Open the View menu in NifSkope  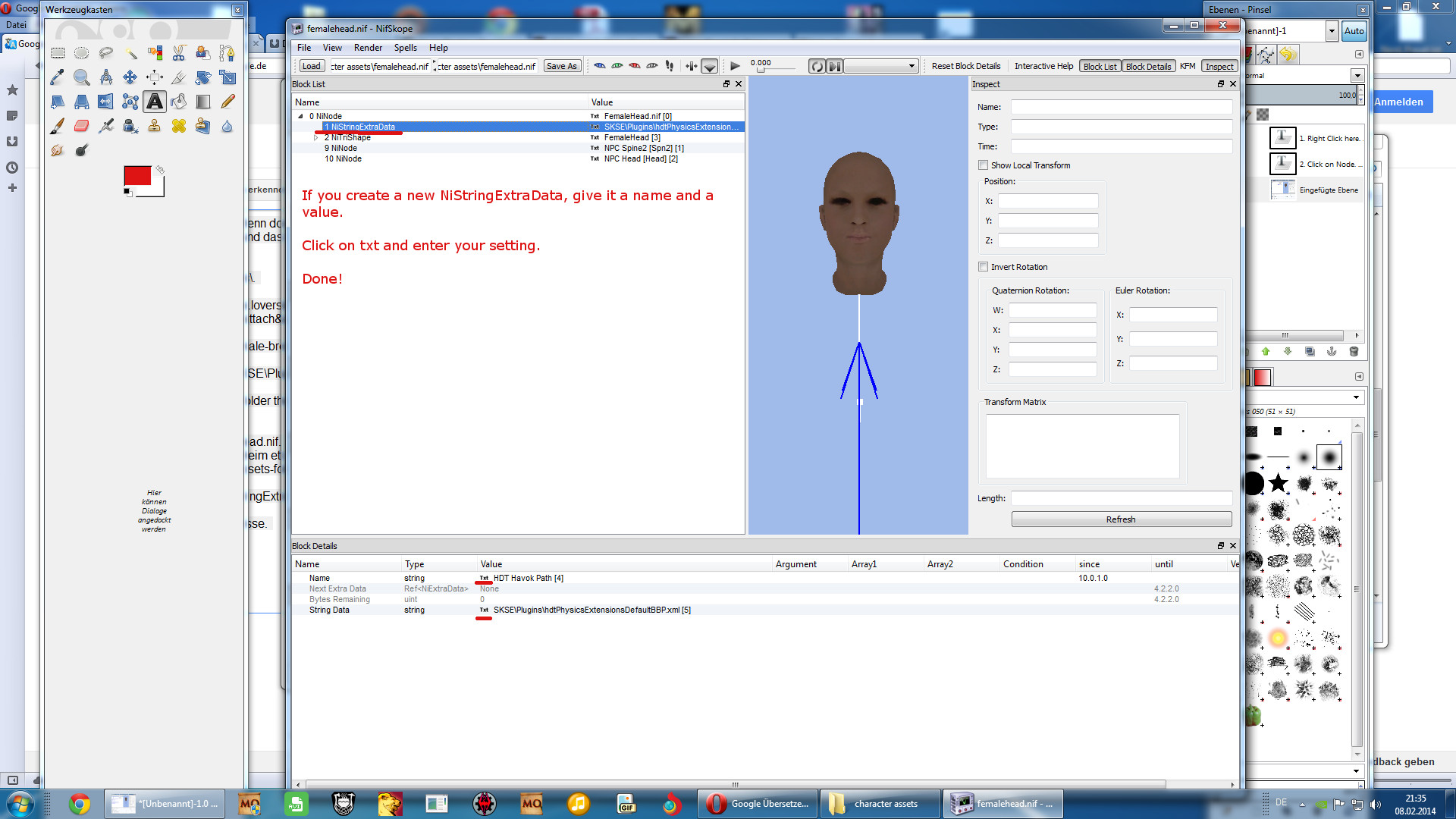(x=332, y=48)
